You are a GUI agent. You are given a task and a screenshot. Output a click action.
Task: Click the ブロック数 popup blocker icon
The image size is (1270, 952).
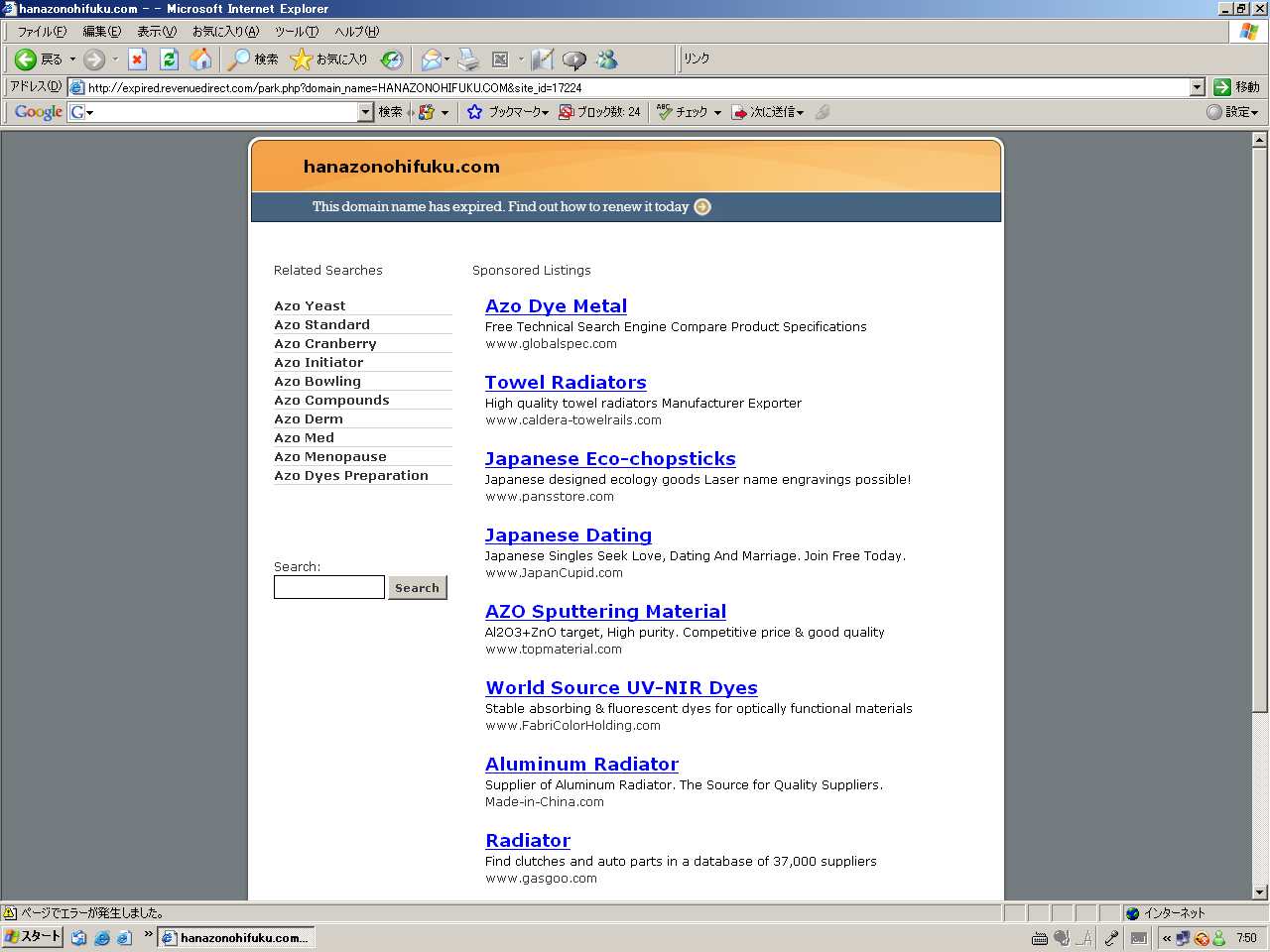pos(567,112)
